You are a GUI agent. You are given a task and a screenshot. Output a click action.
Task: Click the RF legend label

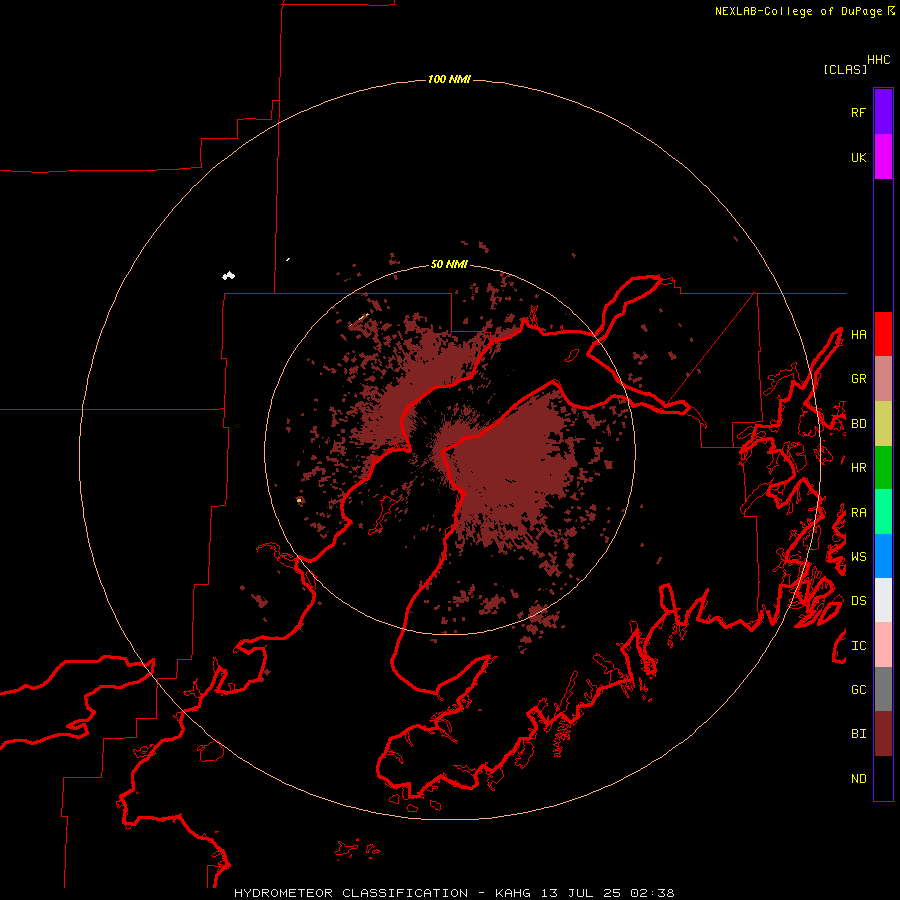click(x=858, y=112)
